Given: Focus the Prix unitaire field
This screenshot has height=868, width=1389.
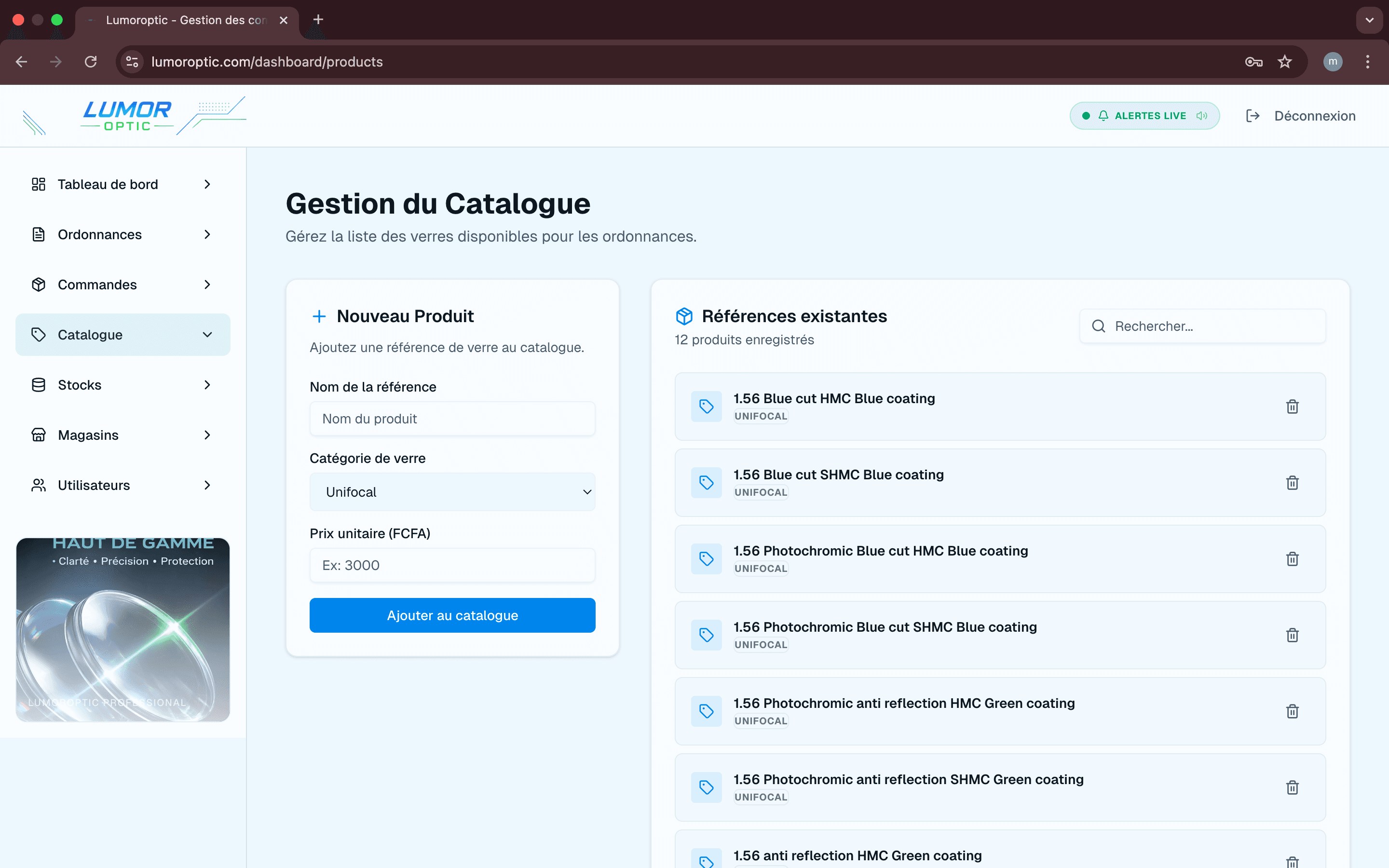Looking at the screenshot, I should tap(452, 565).
